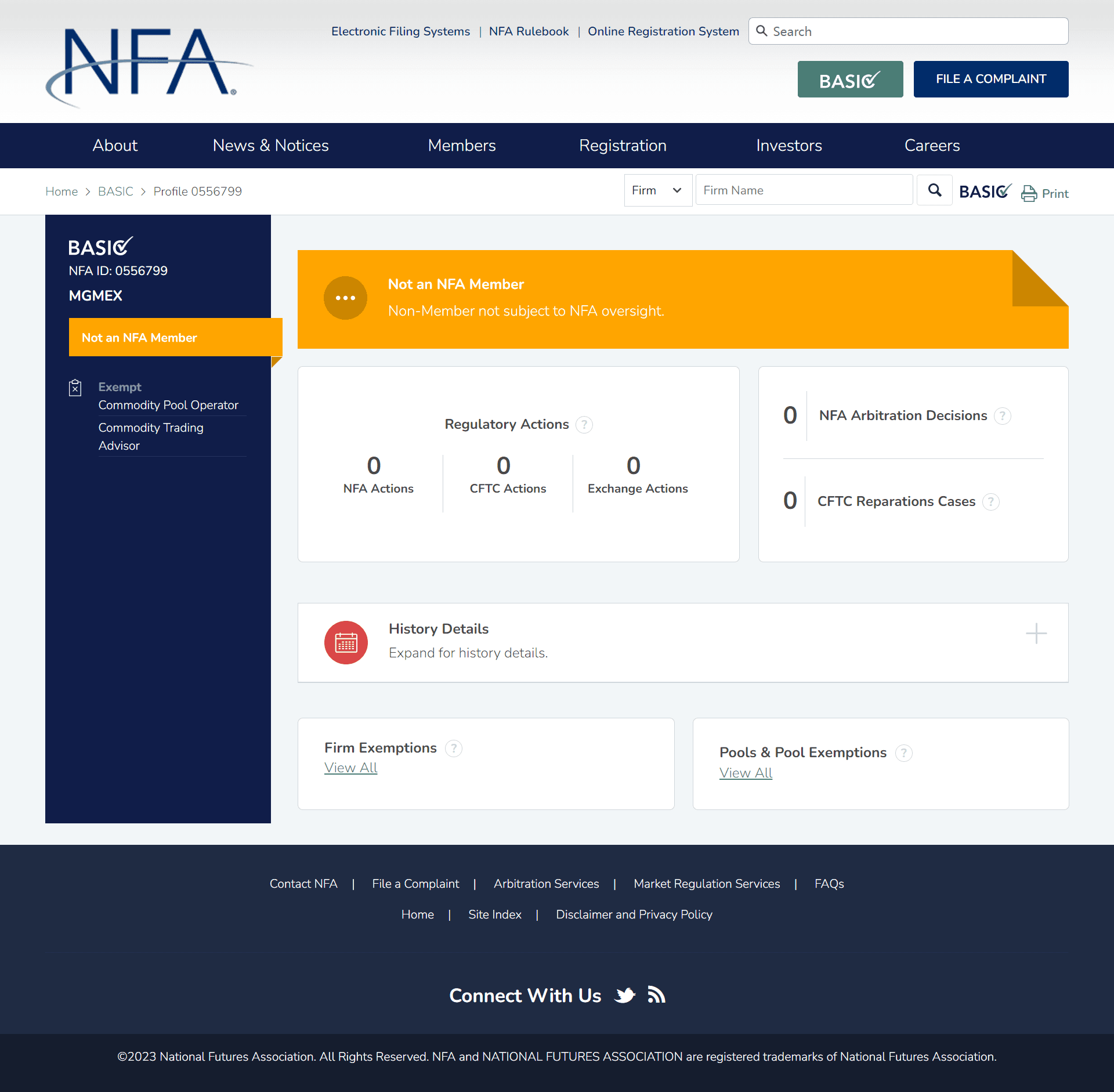Click View All under Pools & Pool Exemptions

coord(746,772)
